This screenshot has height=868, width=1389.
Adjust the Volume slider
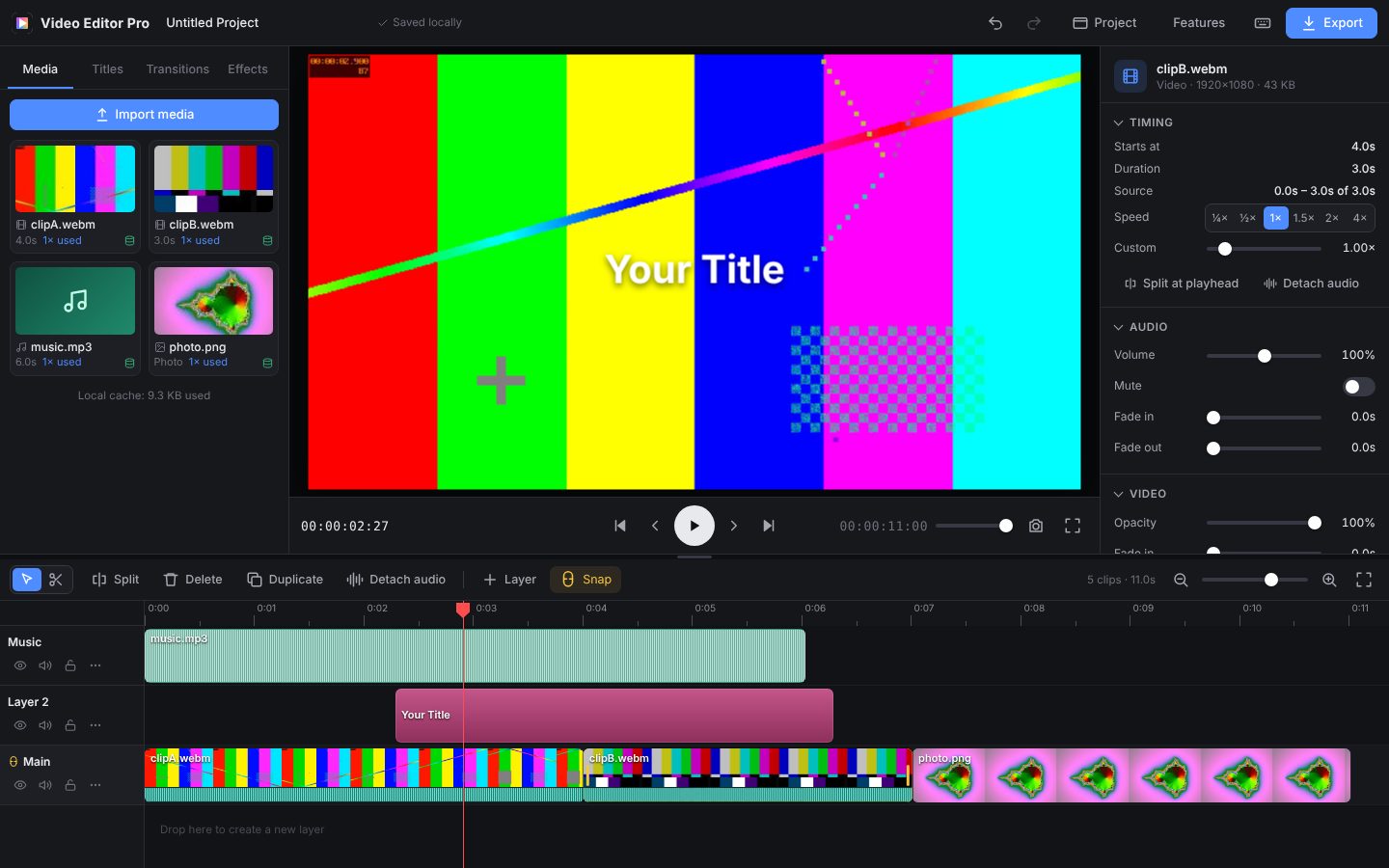click(1265, 356)
